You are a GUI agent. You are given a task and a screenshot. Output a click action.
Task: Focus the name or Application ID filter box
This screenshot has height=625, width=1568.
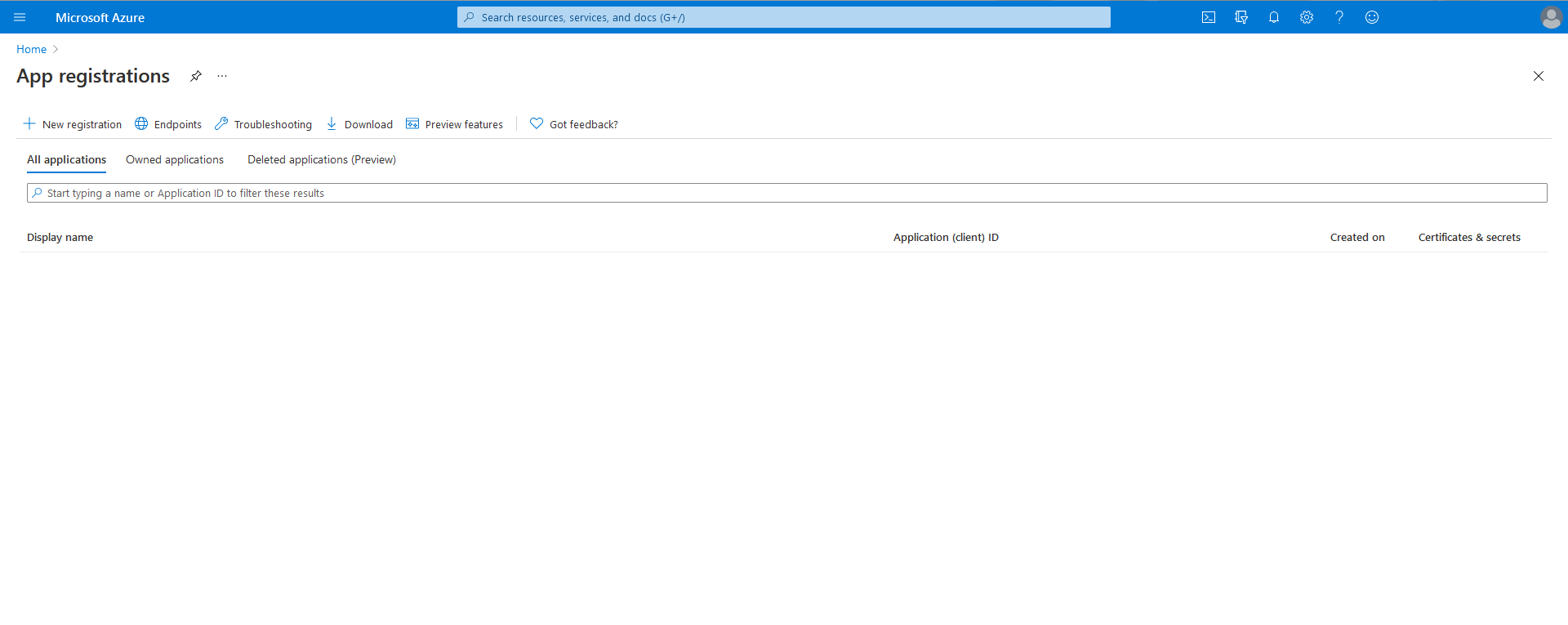784,193
